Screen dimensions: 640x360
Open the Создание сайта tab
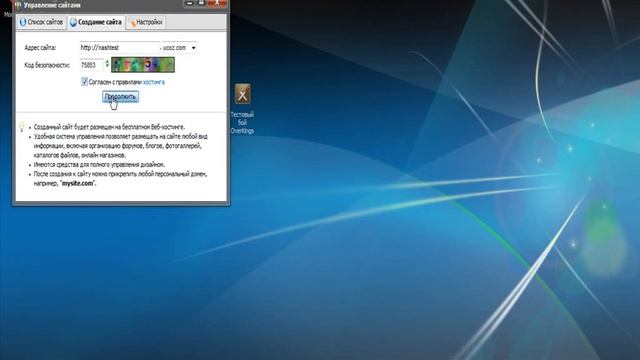(x=96, y=22)
